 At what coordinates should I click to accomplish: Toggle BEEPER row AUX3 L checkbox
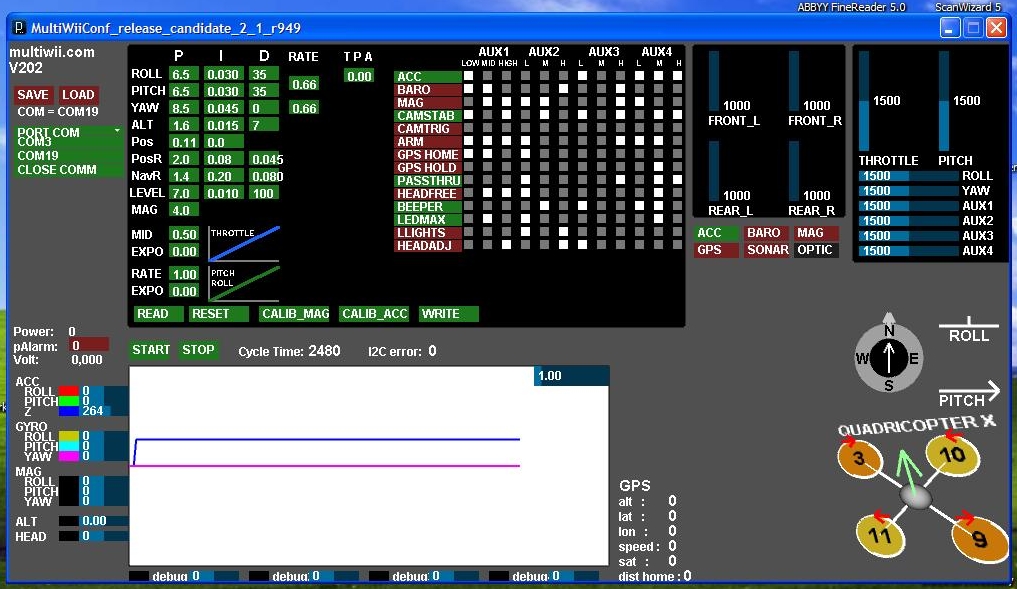click(x=582, y=206)
